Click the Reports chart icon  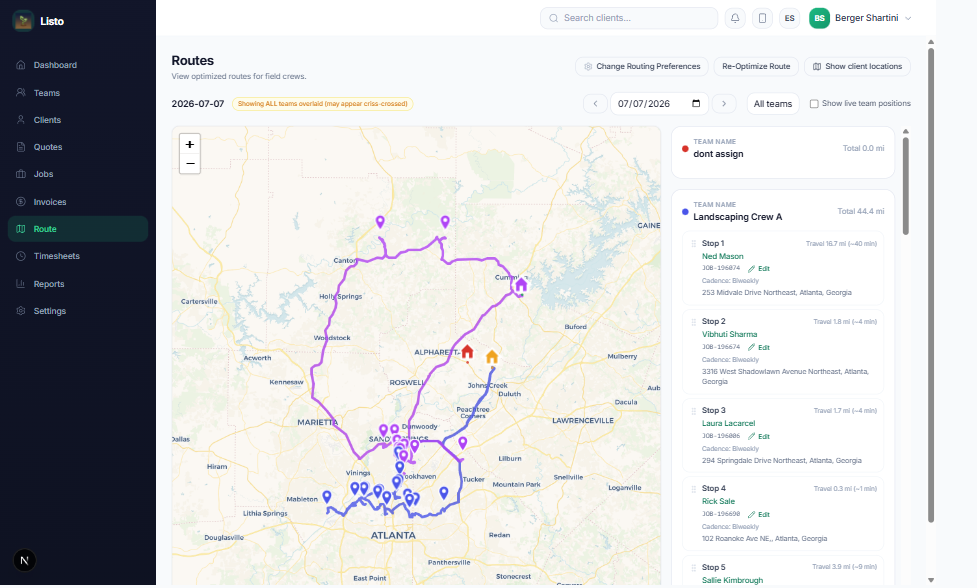coord(21,283)
